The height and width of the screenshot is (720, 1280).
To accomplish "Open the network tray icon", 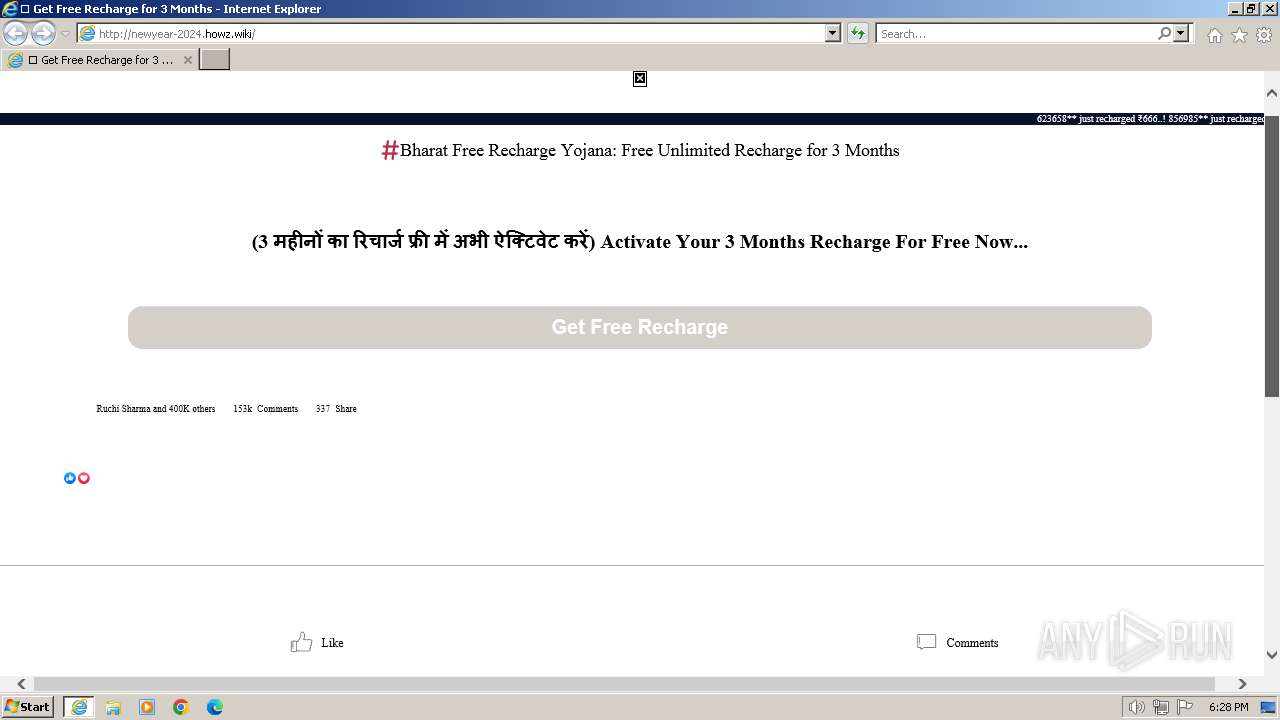I will 1161,707.
